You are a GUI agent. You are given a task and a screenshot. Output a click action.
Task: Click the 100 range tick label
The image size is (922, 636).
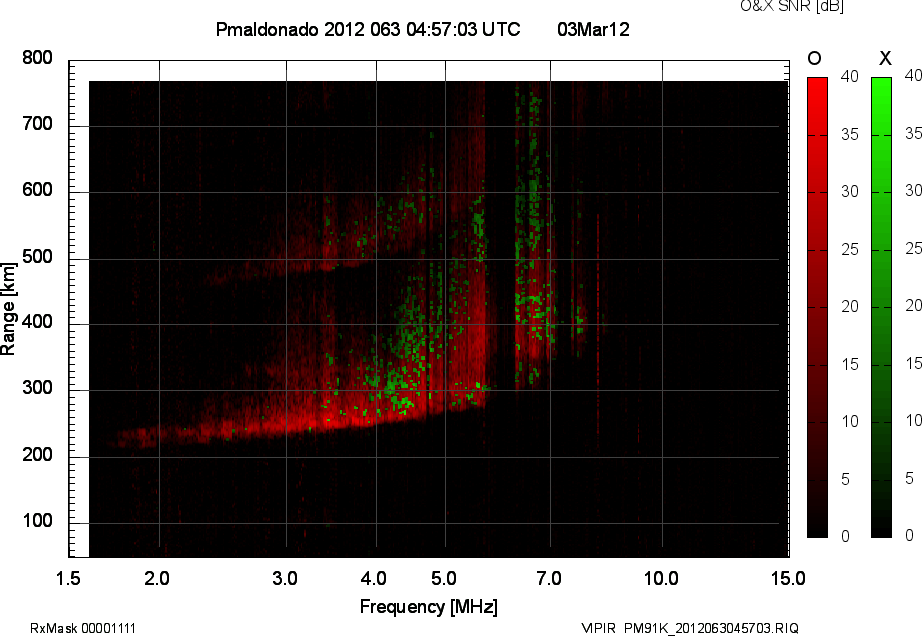point(37,521)
